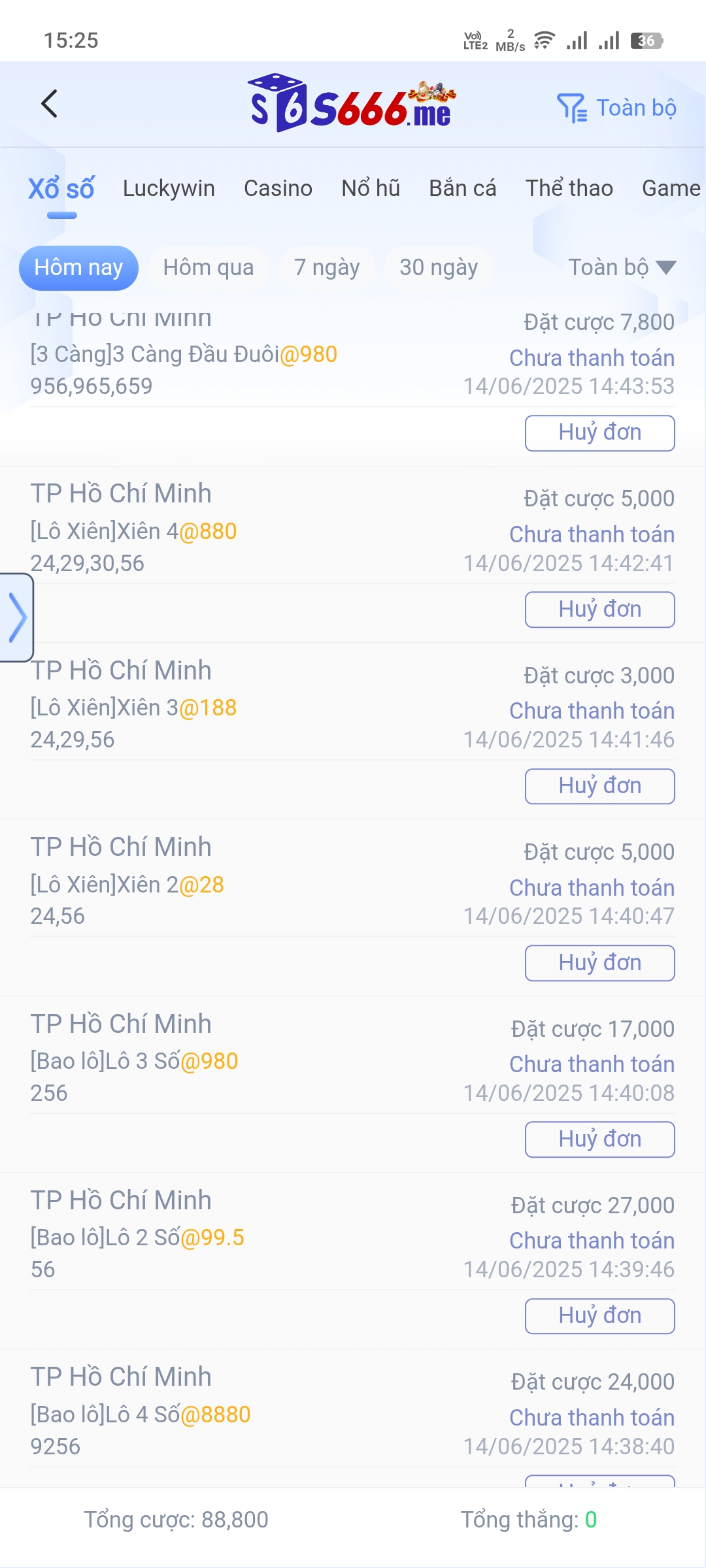Screen dimensions: 706x1568
Task: Check the battery status icon
Action: coord(647,41)
